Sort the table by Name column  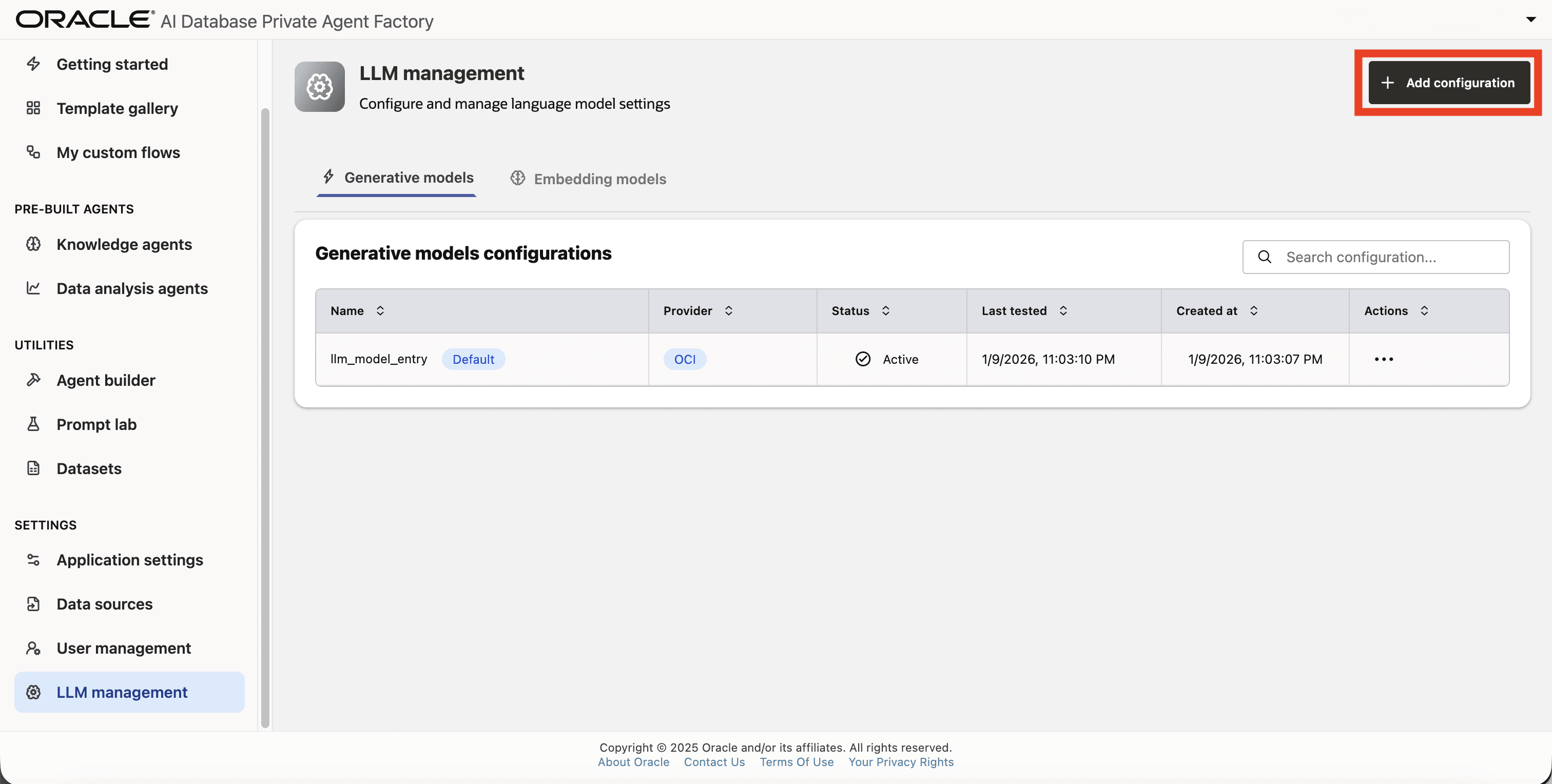pos(380,311)
